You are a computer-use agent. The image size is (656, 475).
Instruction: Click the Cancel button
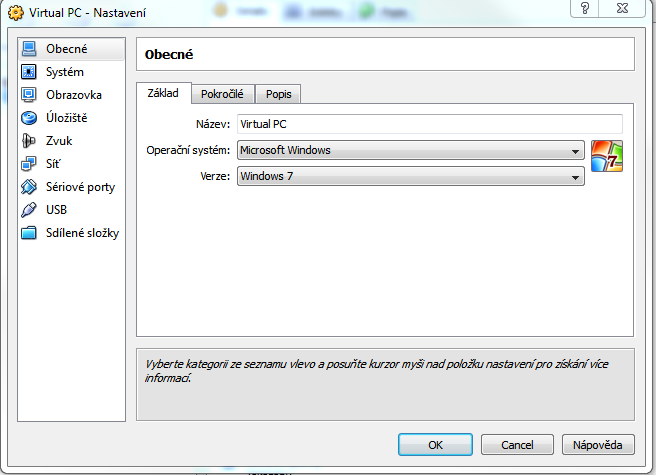(x=517, y=444)
